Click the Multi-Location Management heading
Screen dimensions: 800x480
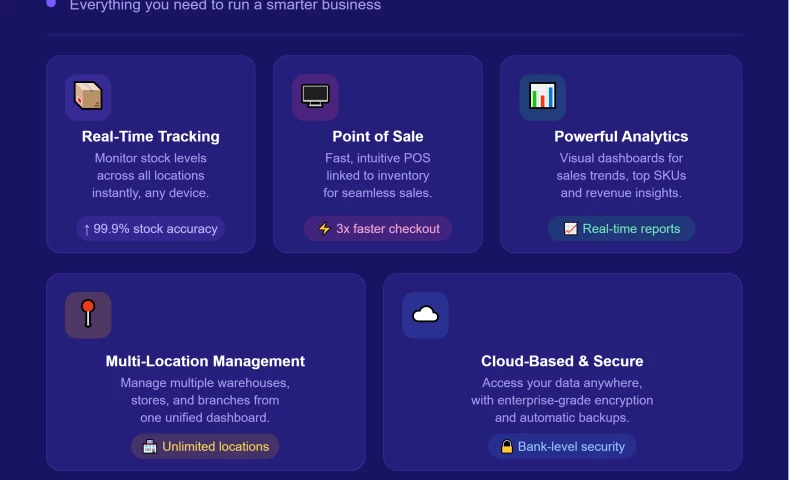[x=205, y=361]
